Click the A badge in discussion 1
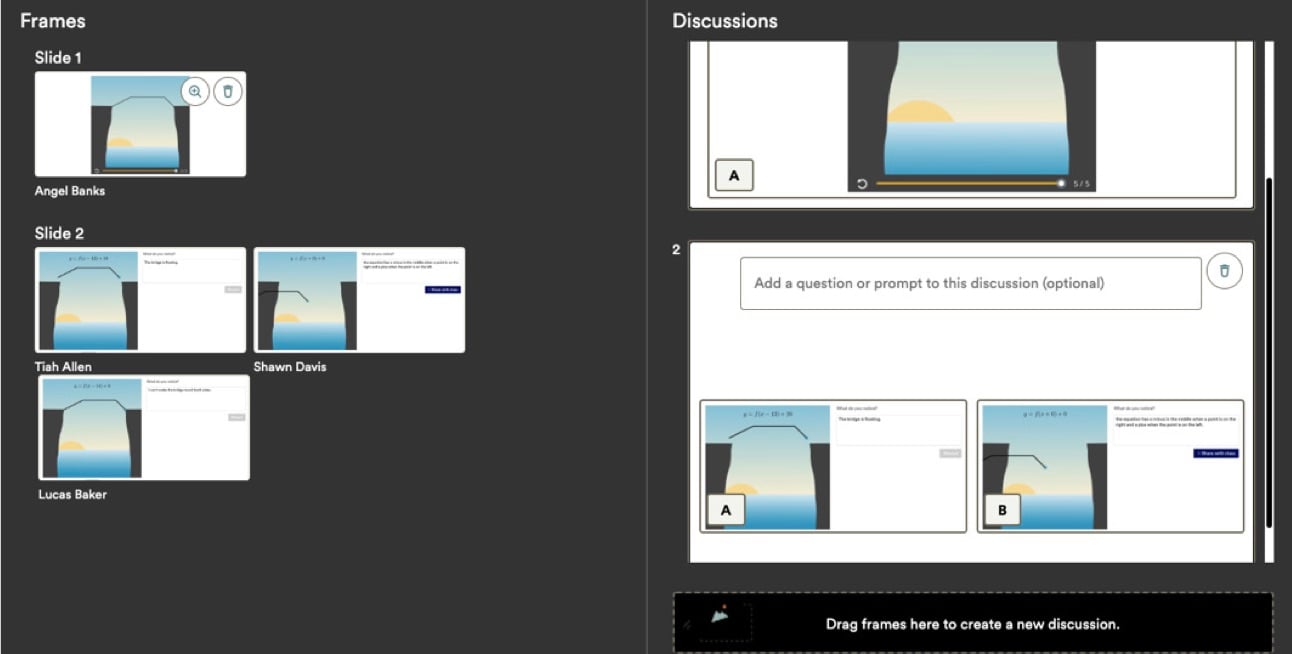 tap(734, 175)
